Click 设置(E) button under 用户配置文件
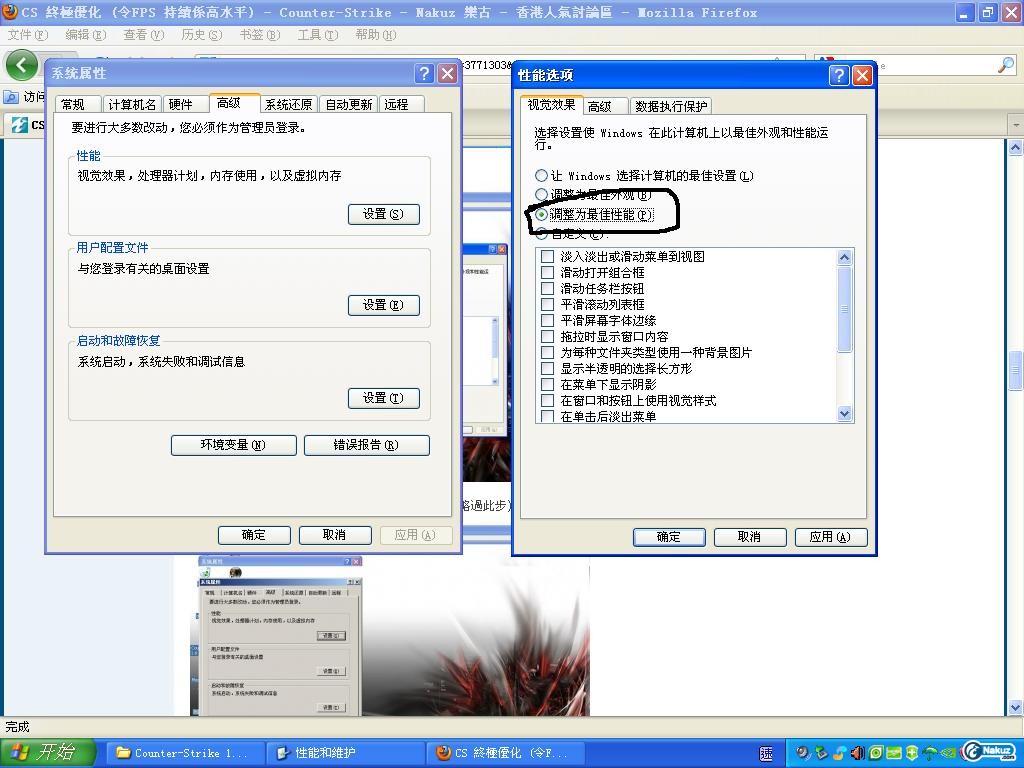The height and width of the screenshot is (768, 1024). pos(383,305)
